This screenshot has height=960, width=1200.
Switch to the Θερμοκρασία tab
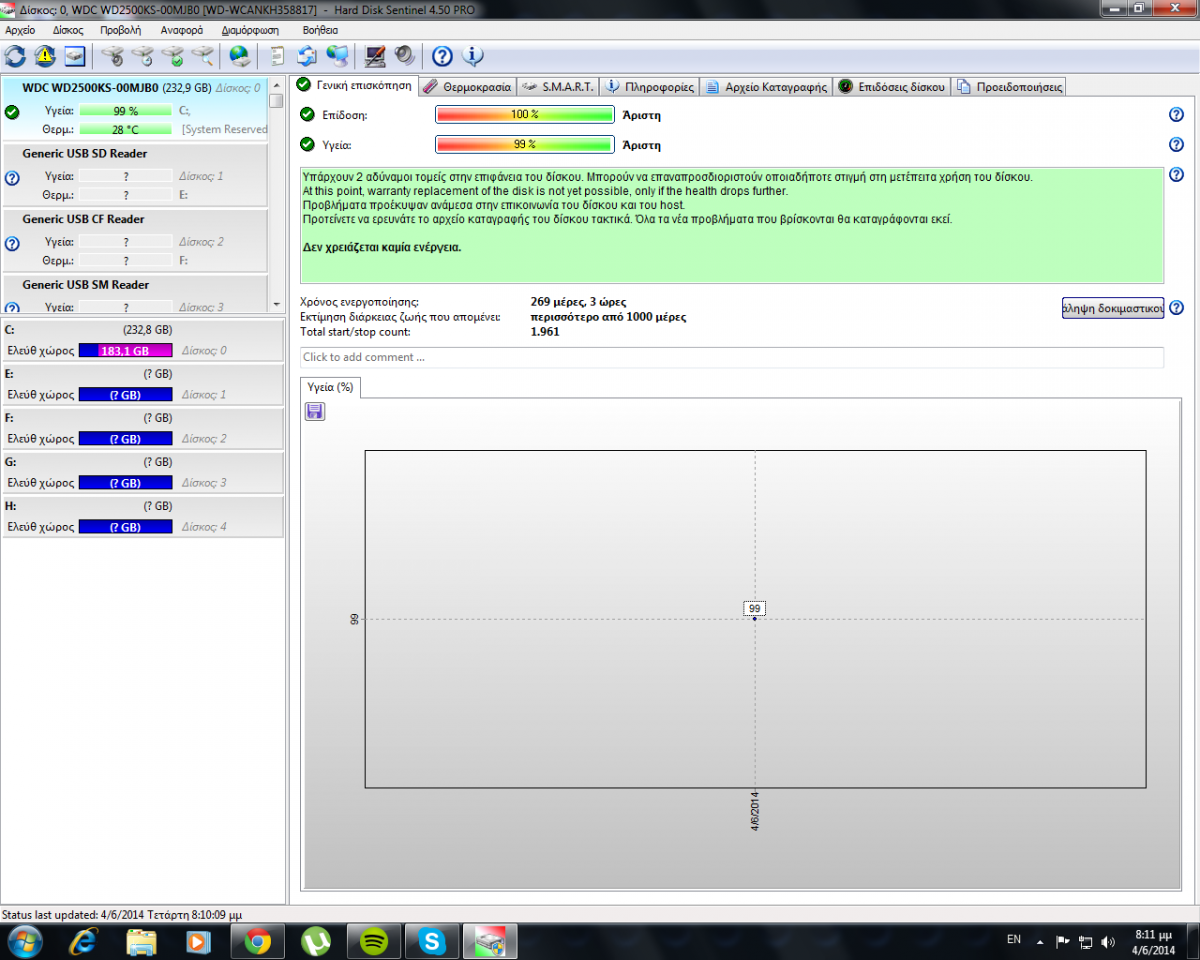tap(466, 87)
